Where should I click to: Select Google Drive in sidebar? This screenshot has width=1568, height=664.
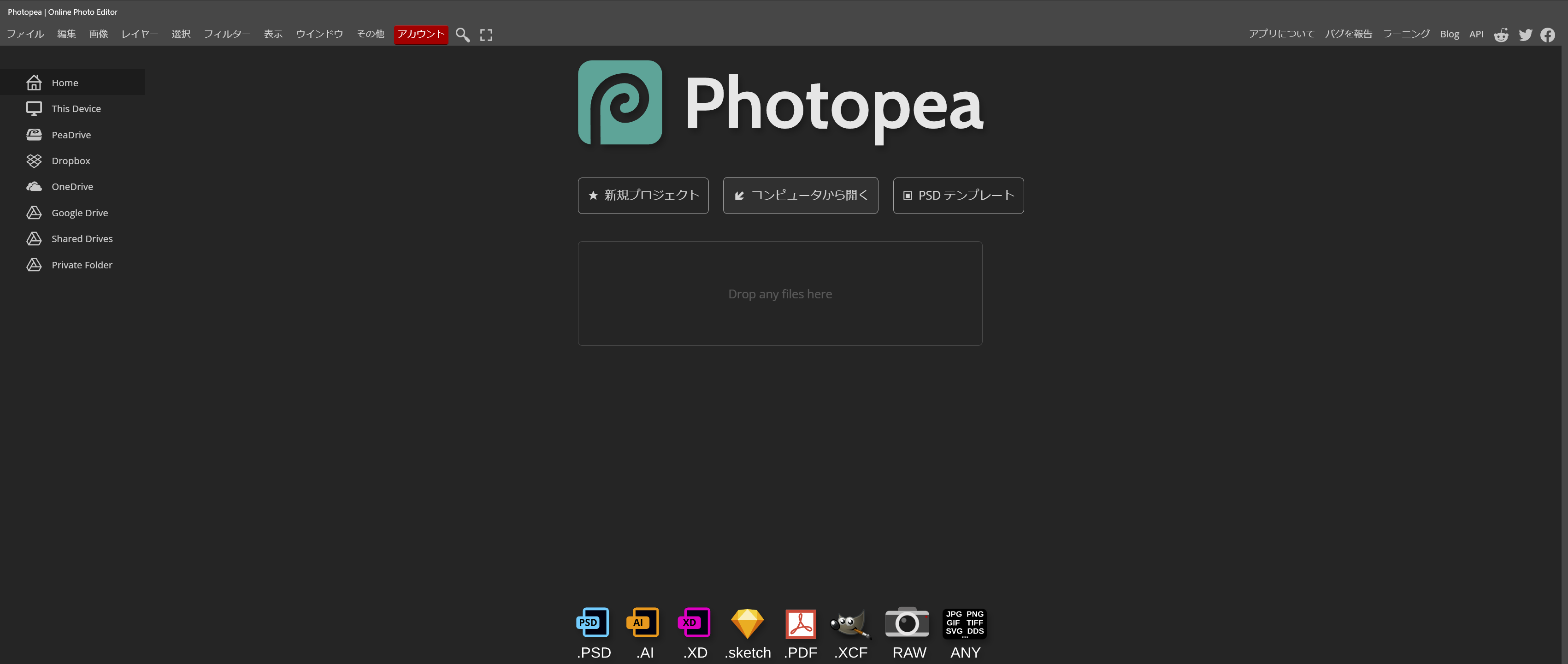79,213
